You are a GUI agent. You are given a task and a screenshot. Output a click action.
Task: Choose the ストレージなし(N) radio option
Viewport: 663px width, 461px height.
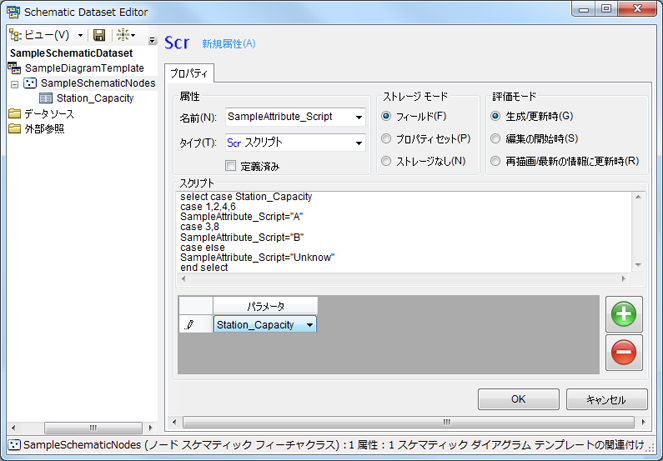[x=387, y=161]
